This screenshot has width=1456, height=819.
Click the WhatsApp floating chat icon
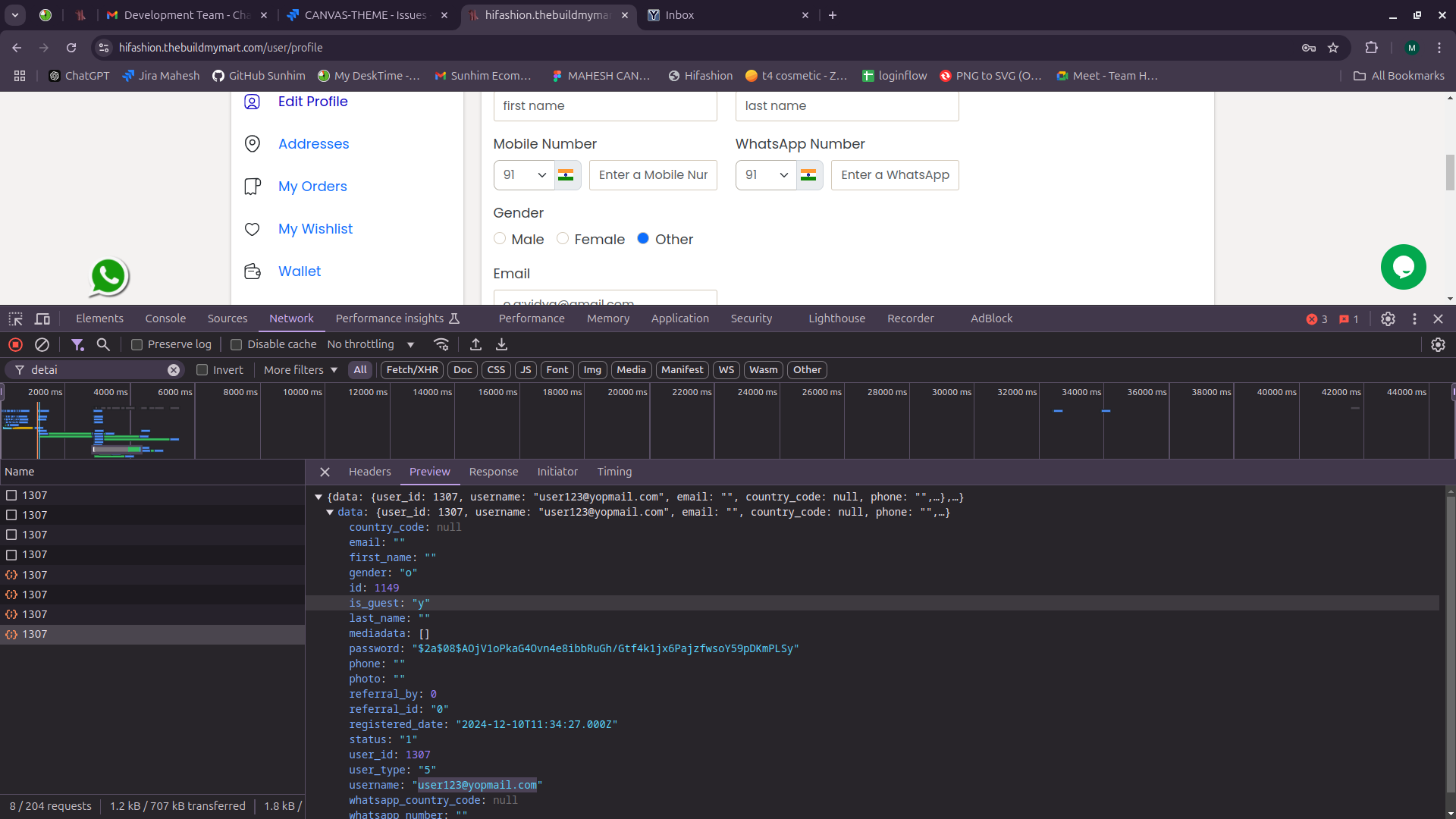(108, 277)
